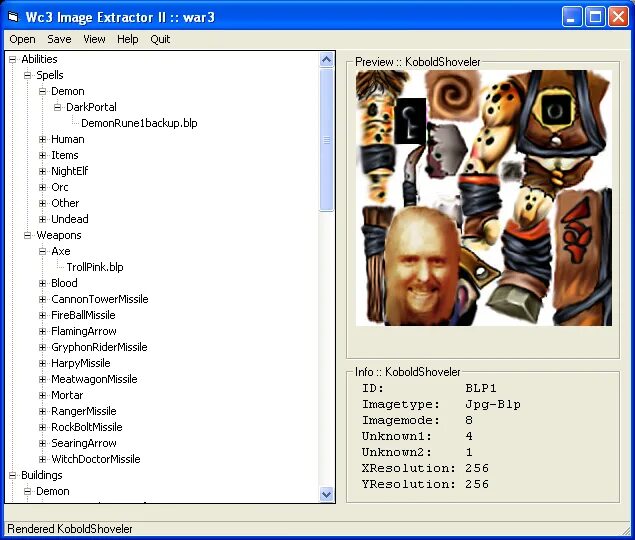Open the Open menu
Image resolution: width=635 pixels, height=540 pixels.
22,39
